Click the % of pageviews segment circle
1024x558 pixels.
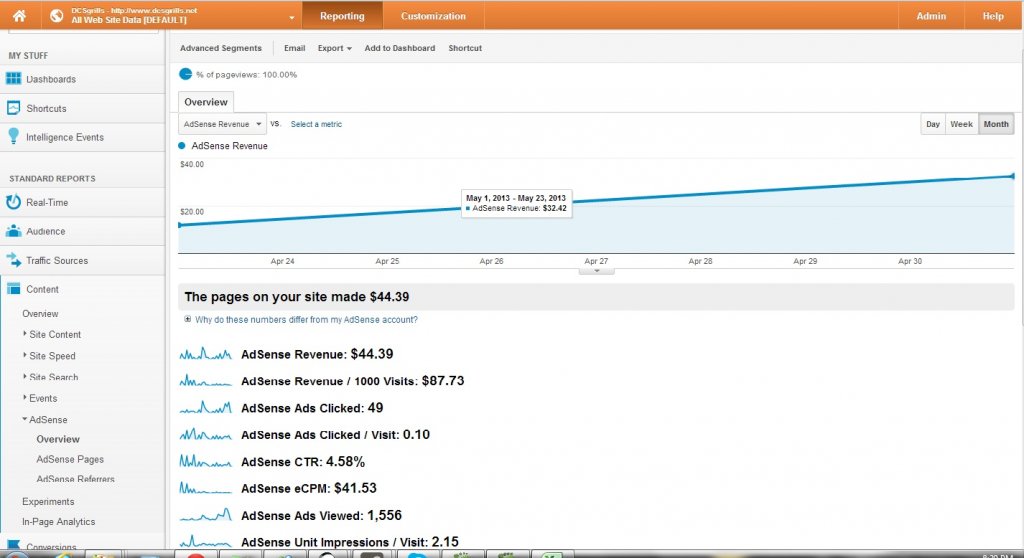point(185,74)
